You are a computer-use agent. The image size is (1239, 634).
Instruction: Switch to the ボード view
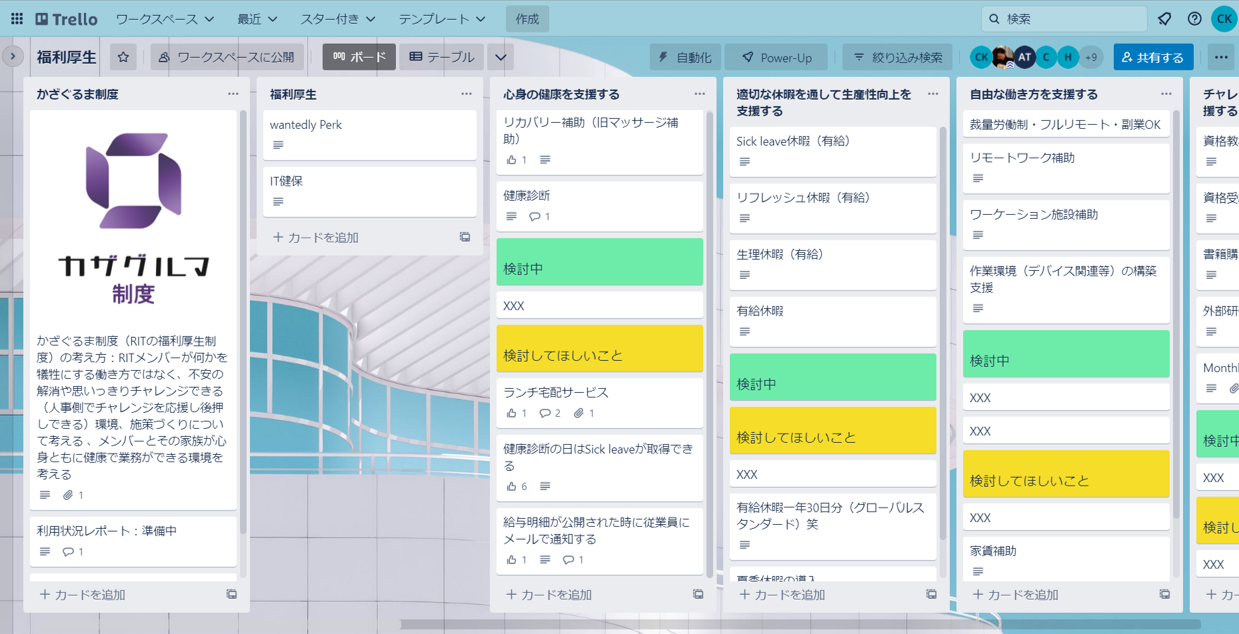(x=359, y=57)
